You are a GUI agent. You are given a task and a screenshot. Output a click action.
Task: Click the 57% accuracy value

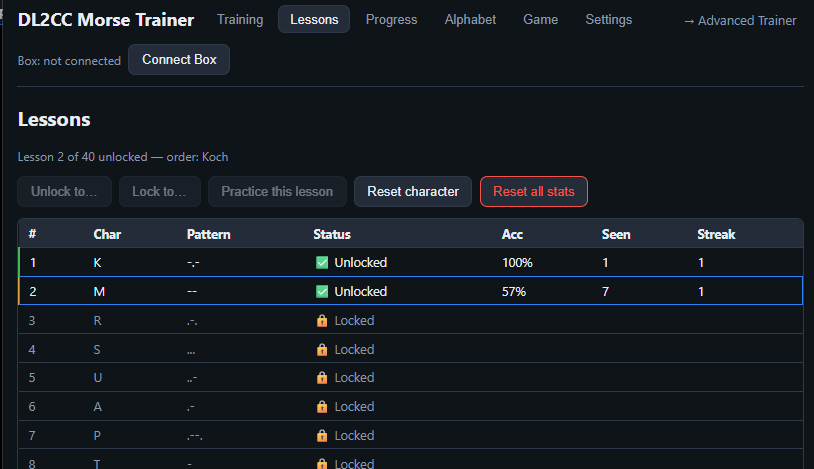[x=514, y=292]
